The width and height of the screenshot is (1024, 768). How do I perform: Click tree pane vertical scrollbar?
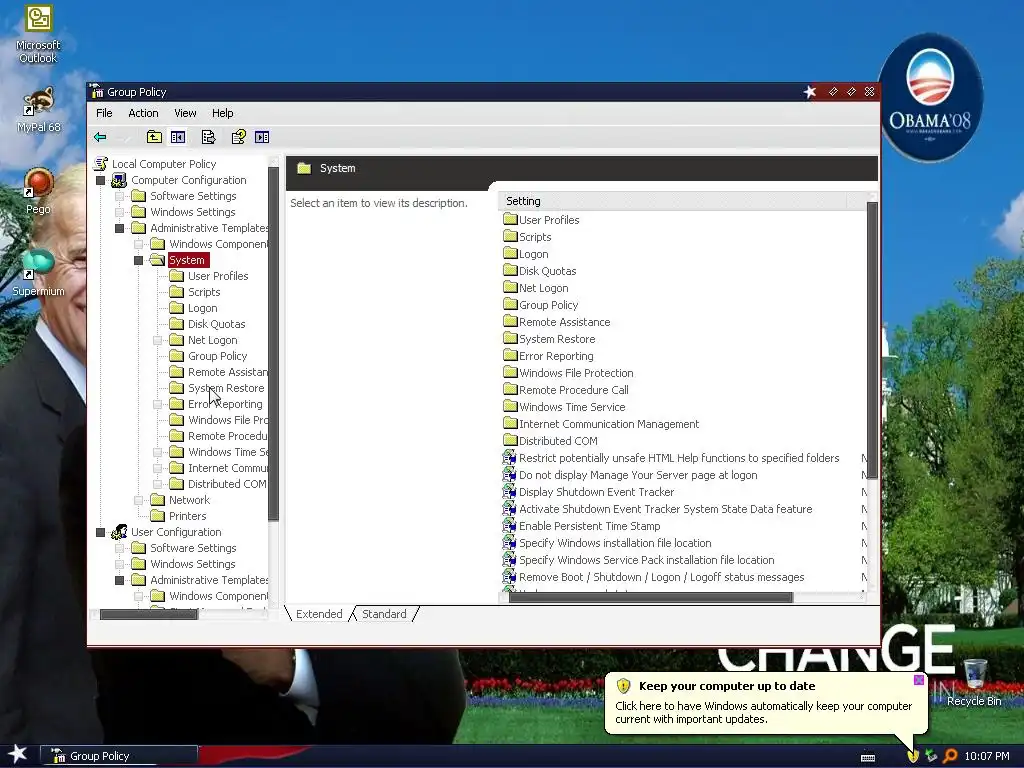tap(274, 344)
